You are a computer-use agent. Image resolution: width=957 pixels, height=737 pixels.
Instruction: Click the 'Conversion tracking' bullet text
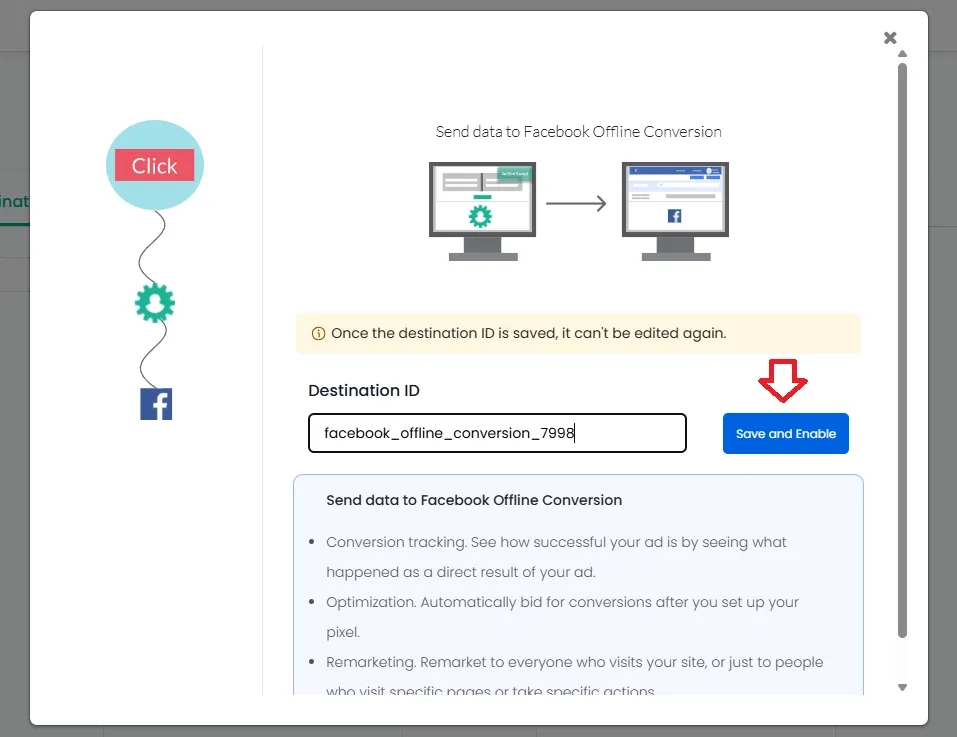[x=556, y=557]
